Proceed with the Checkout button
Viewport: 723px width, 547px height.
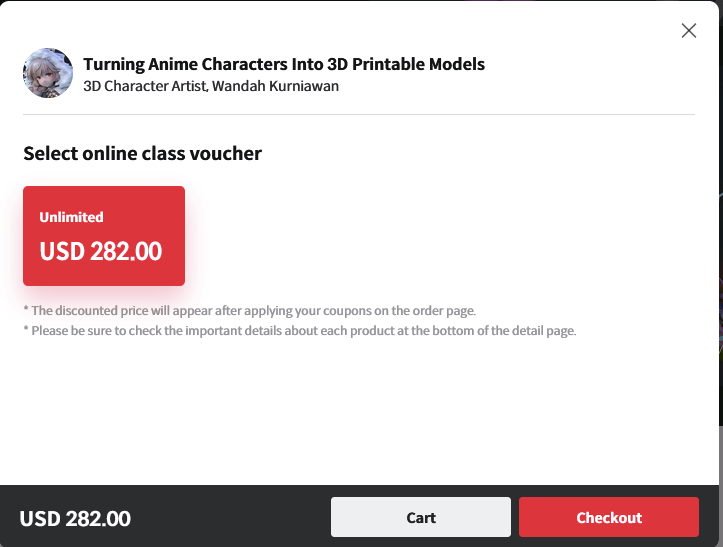608,517
